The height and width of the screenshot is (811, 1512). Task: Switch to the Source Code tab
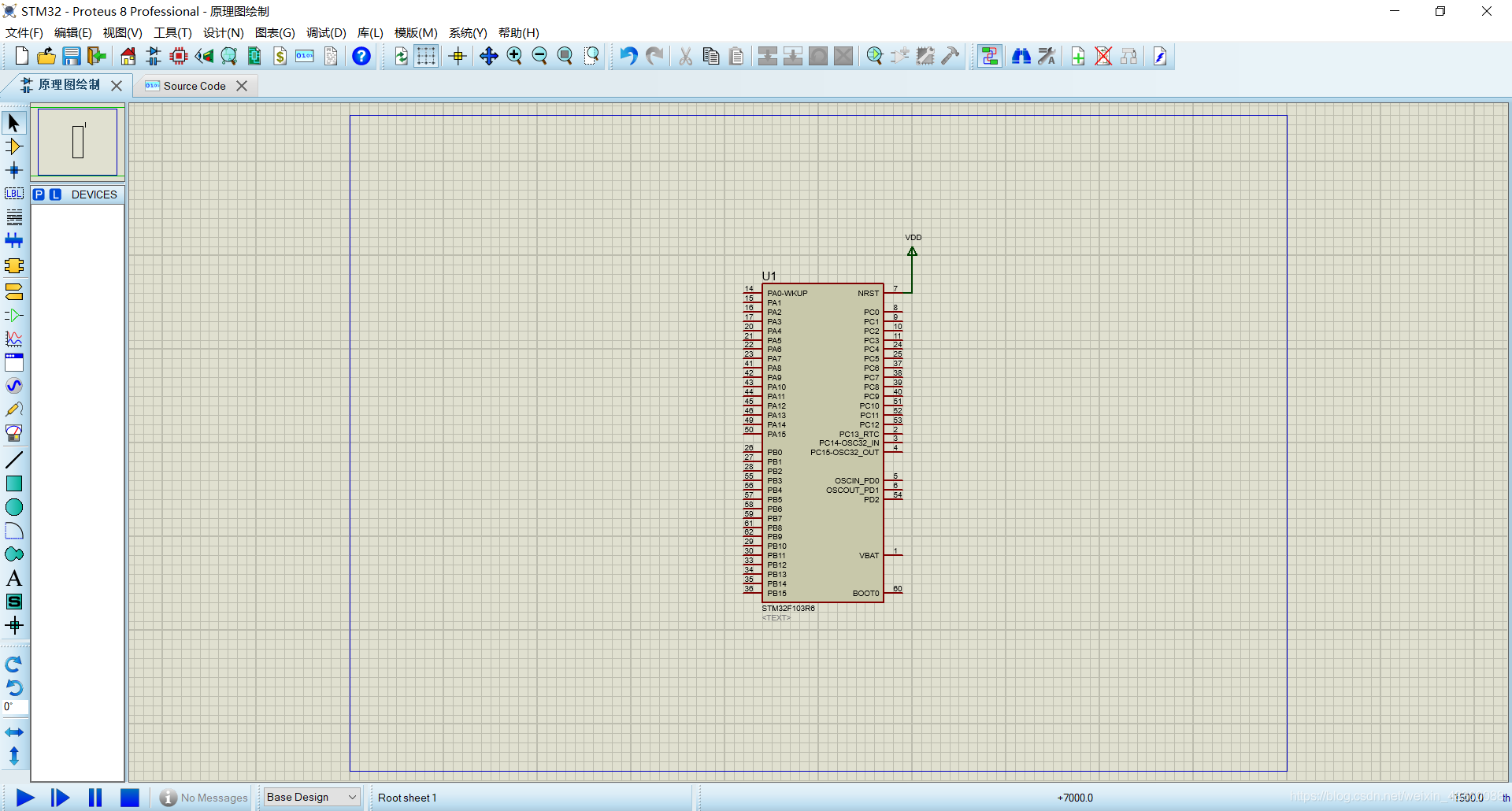click(195, 86)
